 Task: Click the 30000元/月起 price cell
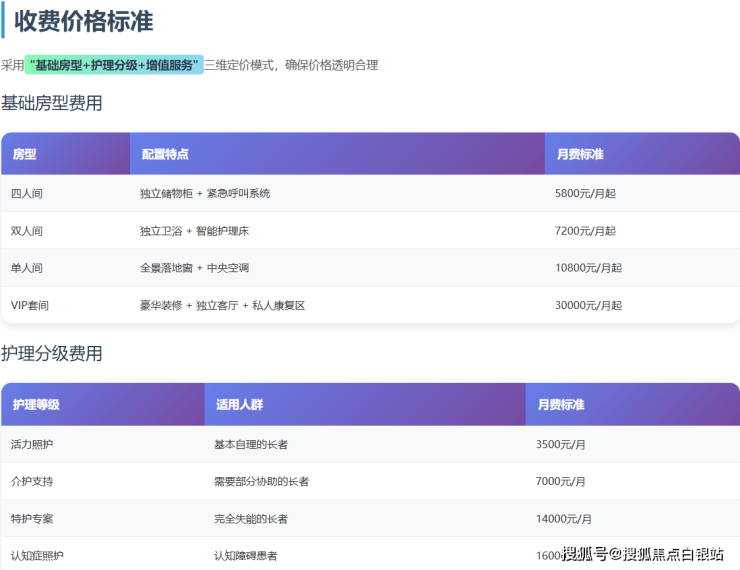click(x=588, y=305)
